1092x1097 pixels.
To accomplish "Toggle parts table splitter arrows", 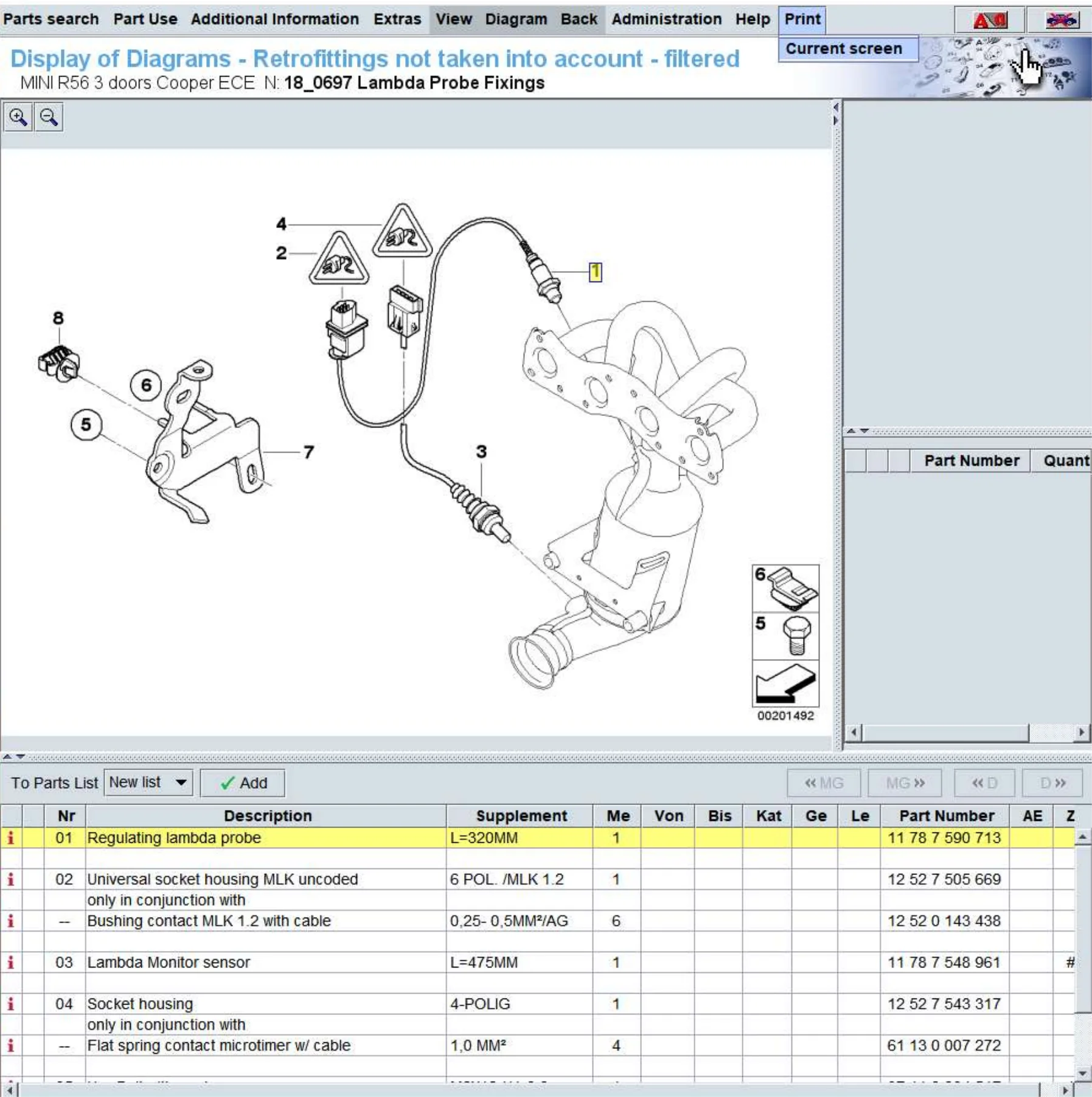I will pyautogui.click(x=13, y=757).
